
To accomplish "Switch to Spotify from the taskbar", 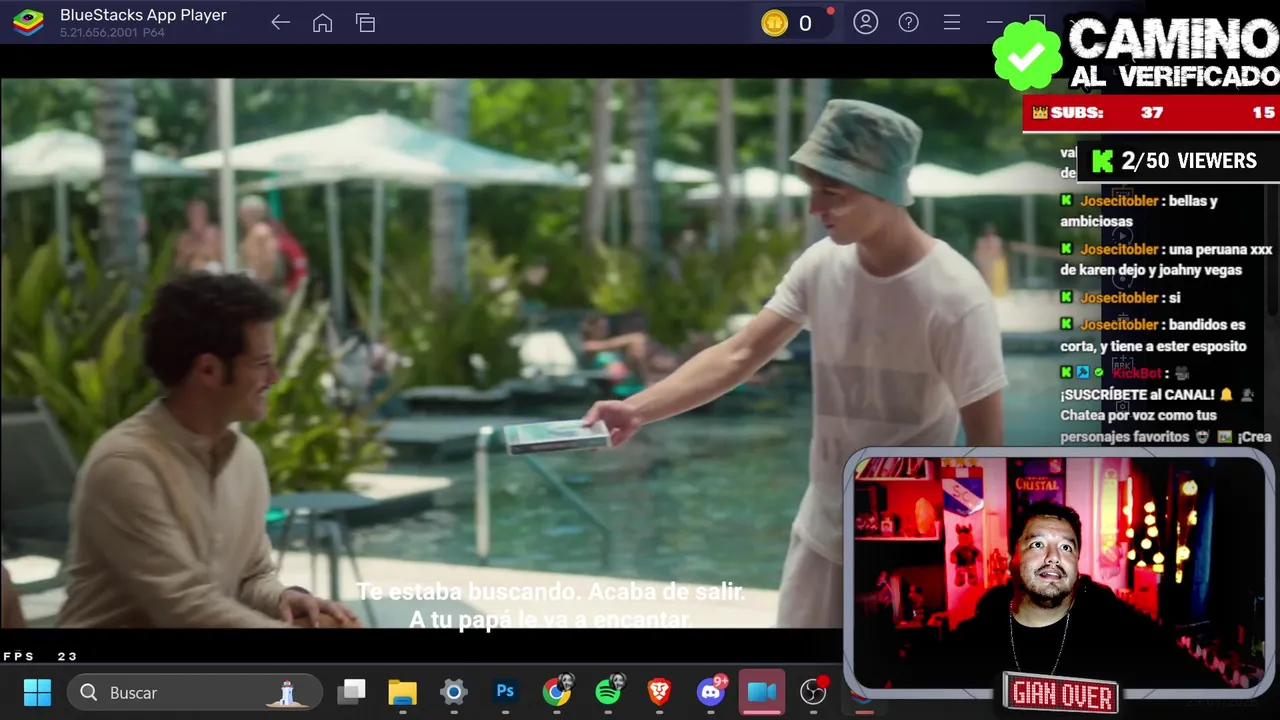I will point(608,692).
